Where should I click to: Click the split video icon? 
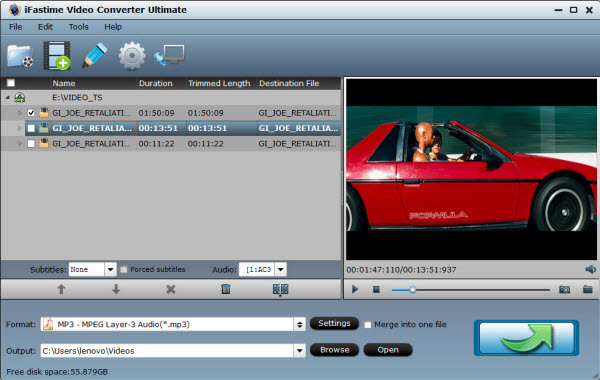(x=280, y=289)
